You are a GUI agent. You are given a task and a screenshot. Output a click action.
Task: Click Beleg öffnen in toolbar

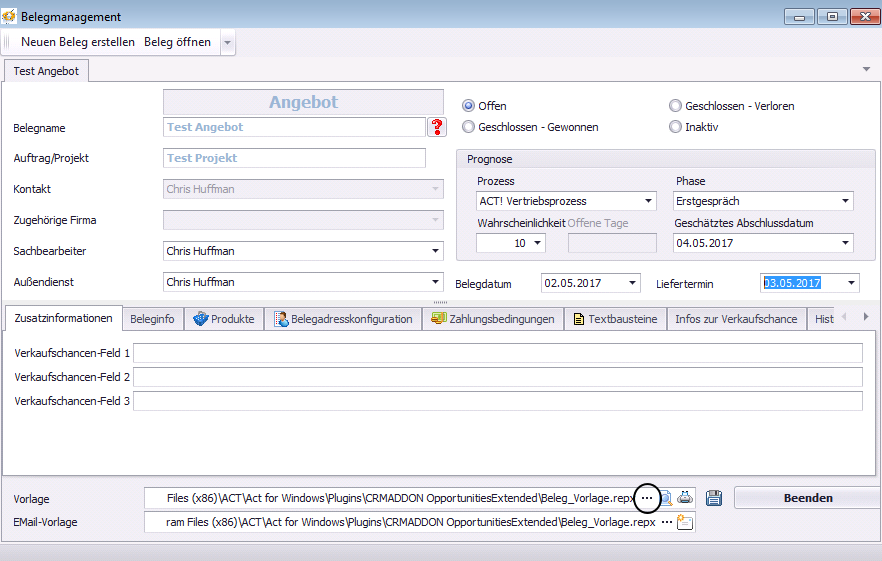tap(178, 42)
